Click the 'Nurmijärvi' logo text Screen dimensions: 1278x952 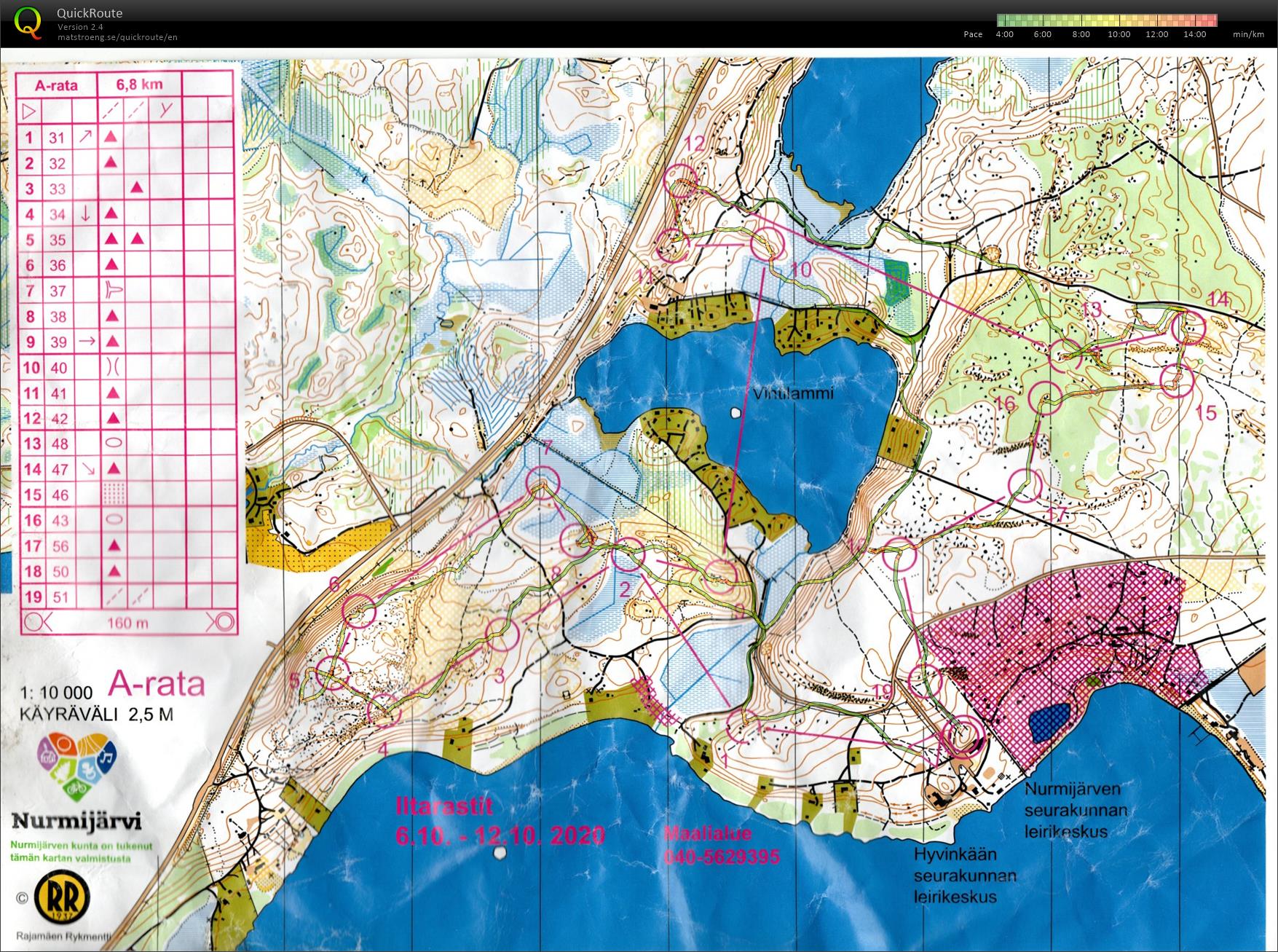(x=76, y=822)
